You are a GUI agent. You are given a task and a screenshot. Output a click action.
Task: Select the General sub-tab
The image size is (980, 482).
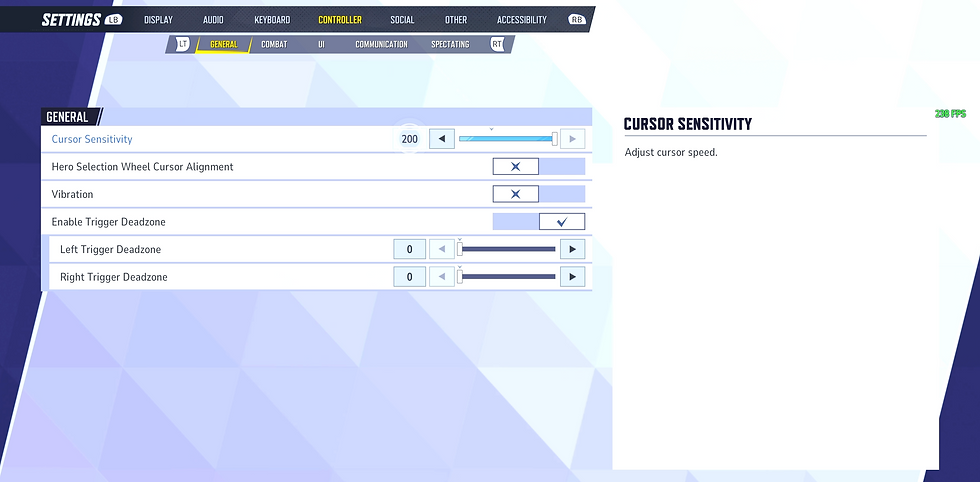224,44
